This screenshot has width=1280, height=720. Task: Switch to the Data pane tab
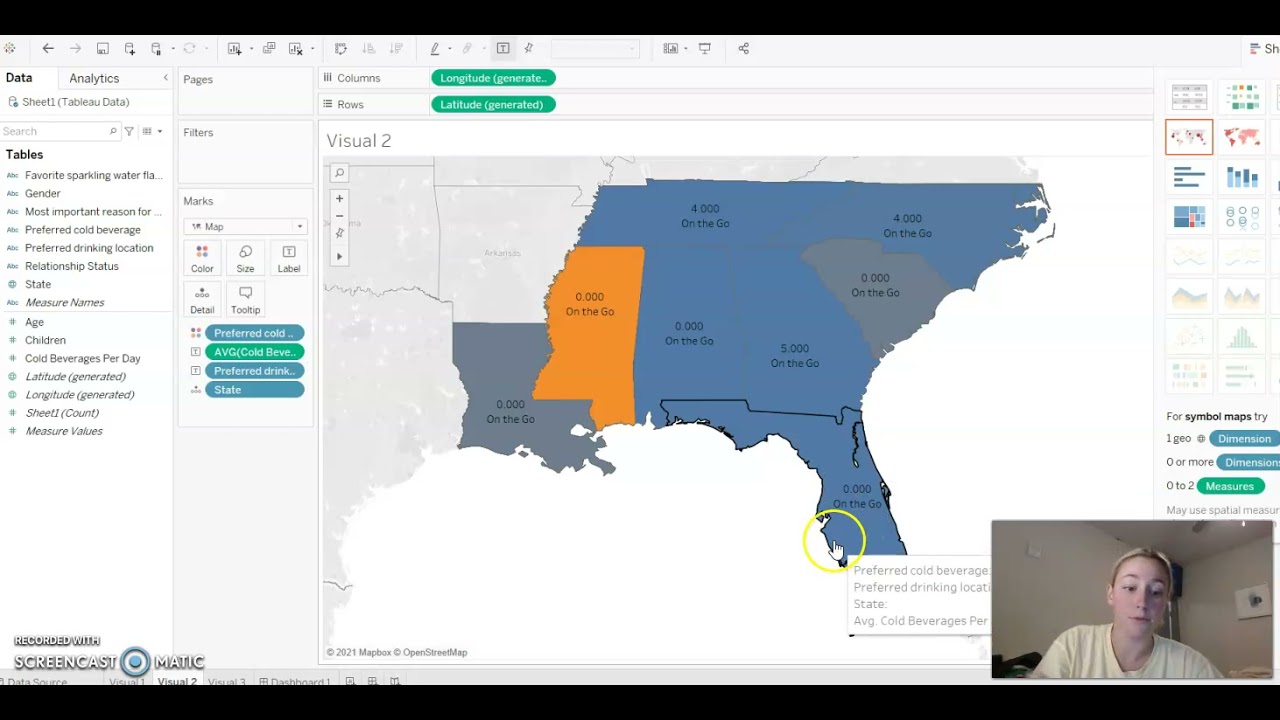[19, 78]
